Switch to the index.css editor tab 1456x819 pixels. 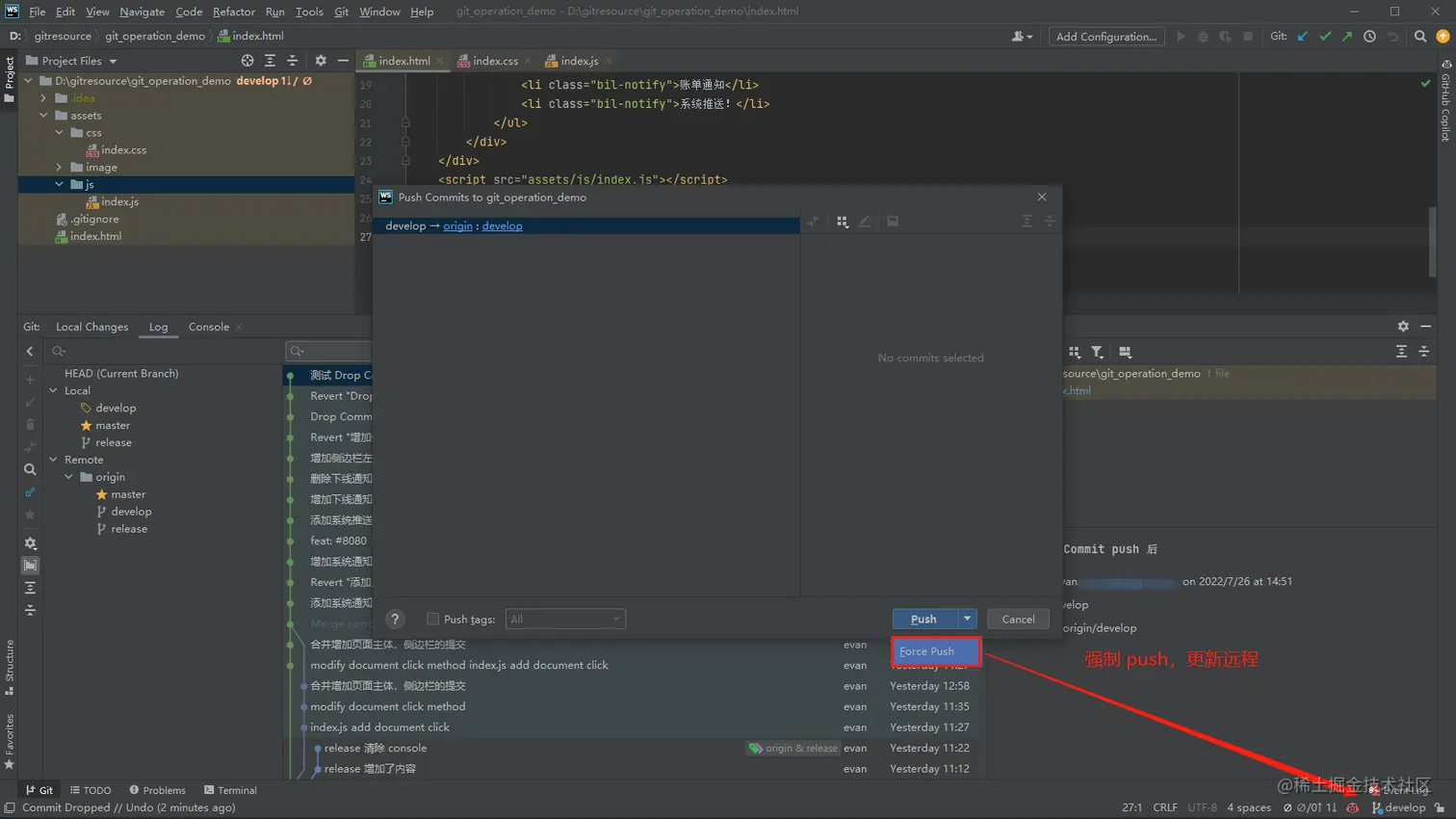tap(495, 61)
